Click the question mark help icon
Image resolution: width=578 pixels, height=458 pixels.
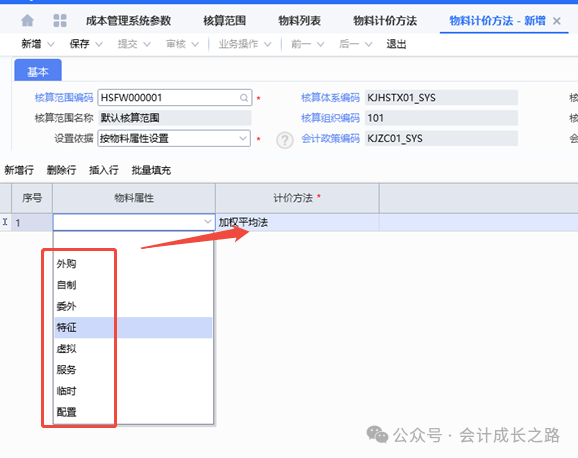pyautogui.click(x=285, y=140)
